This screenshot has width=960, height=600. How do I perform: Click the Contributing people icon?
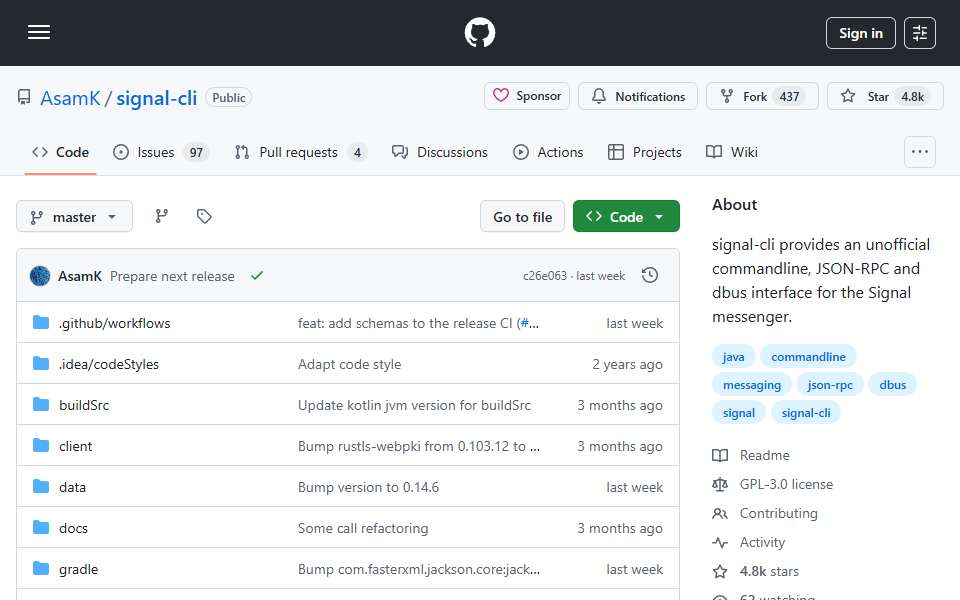[720, 514]
